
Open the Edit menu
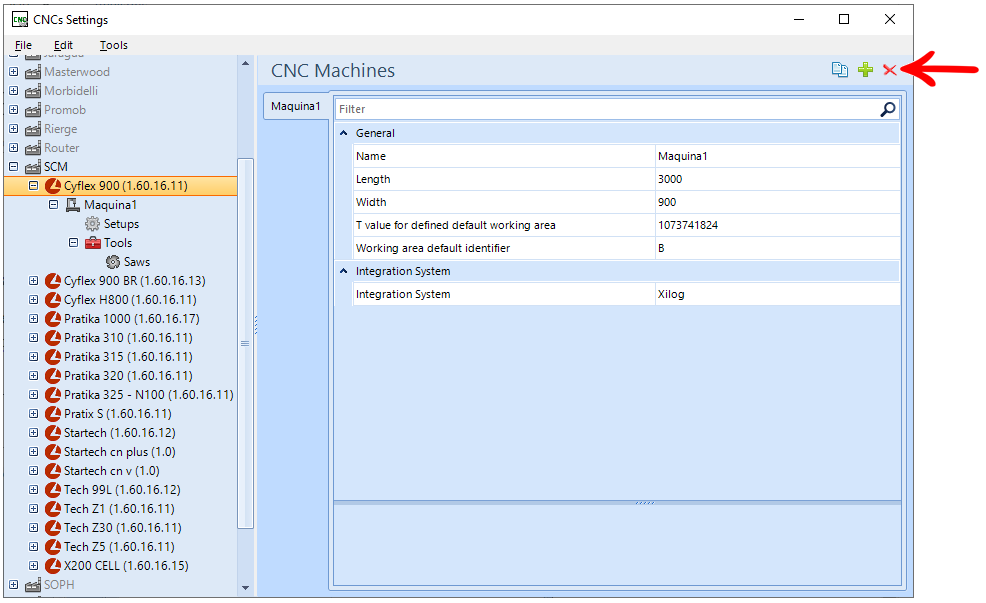[63, 45]
